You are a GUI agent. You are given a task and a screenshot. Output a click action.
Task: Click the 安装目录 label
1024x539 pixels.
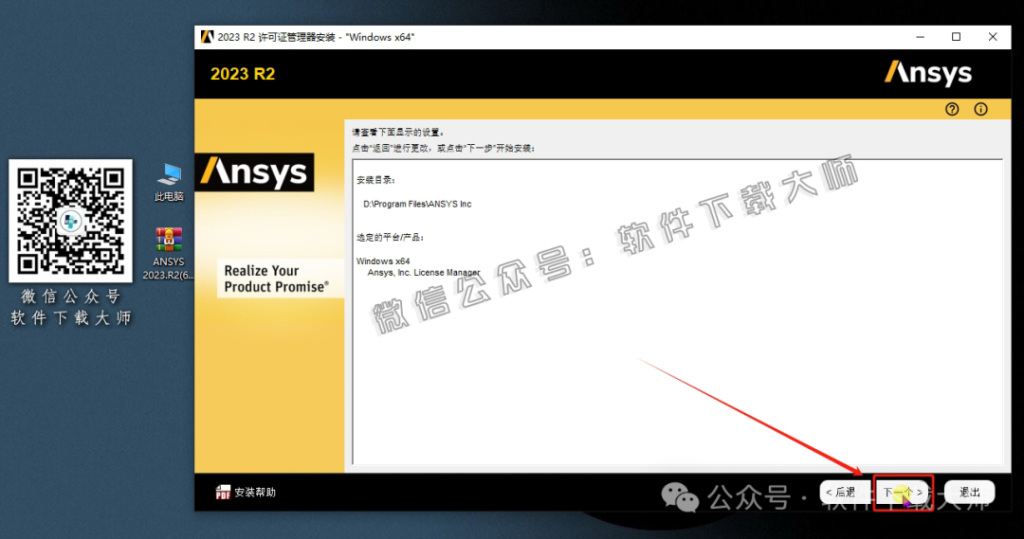point(376,180)
